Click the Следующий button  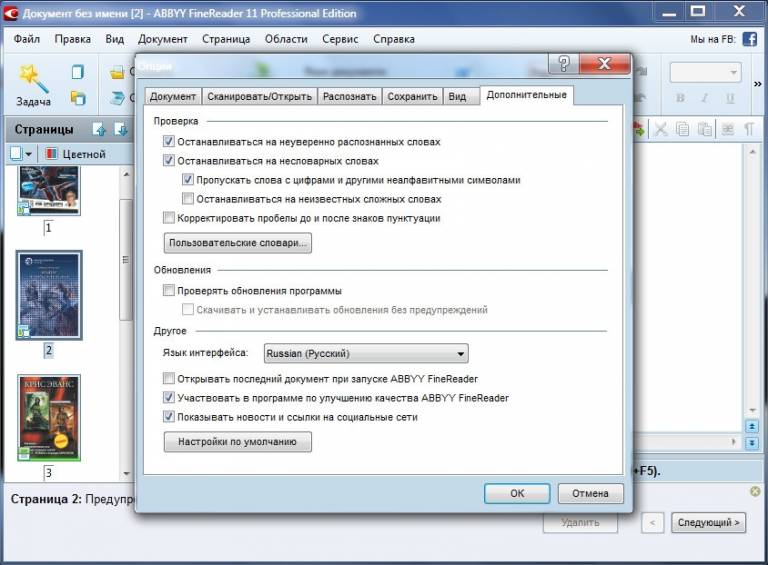click(708, 523)
